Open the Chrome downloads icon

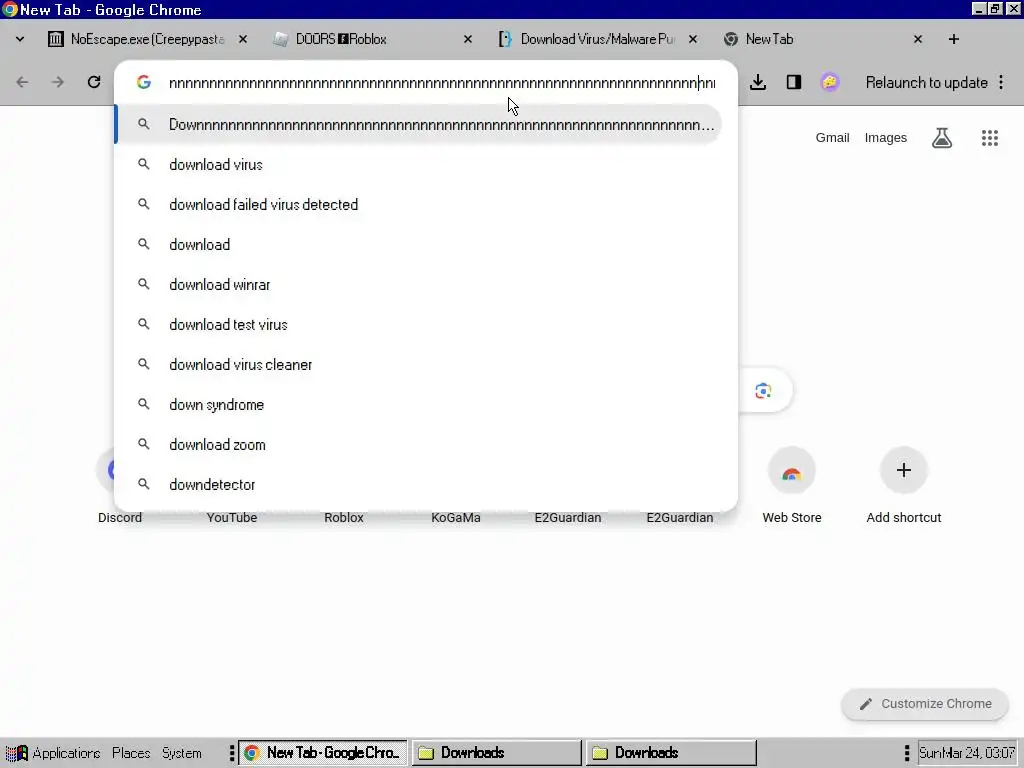tap(758, 82)
